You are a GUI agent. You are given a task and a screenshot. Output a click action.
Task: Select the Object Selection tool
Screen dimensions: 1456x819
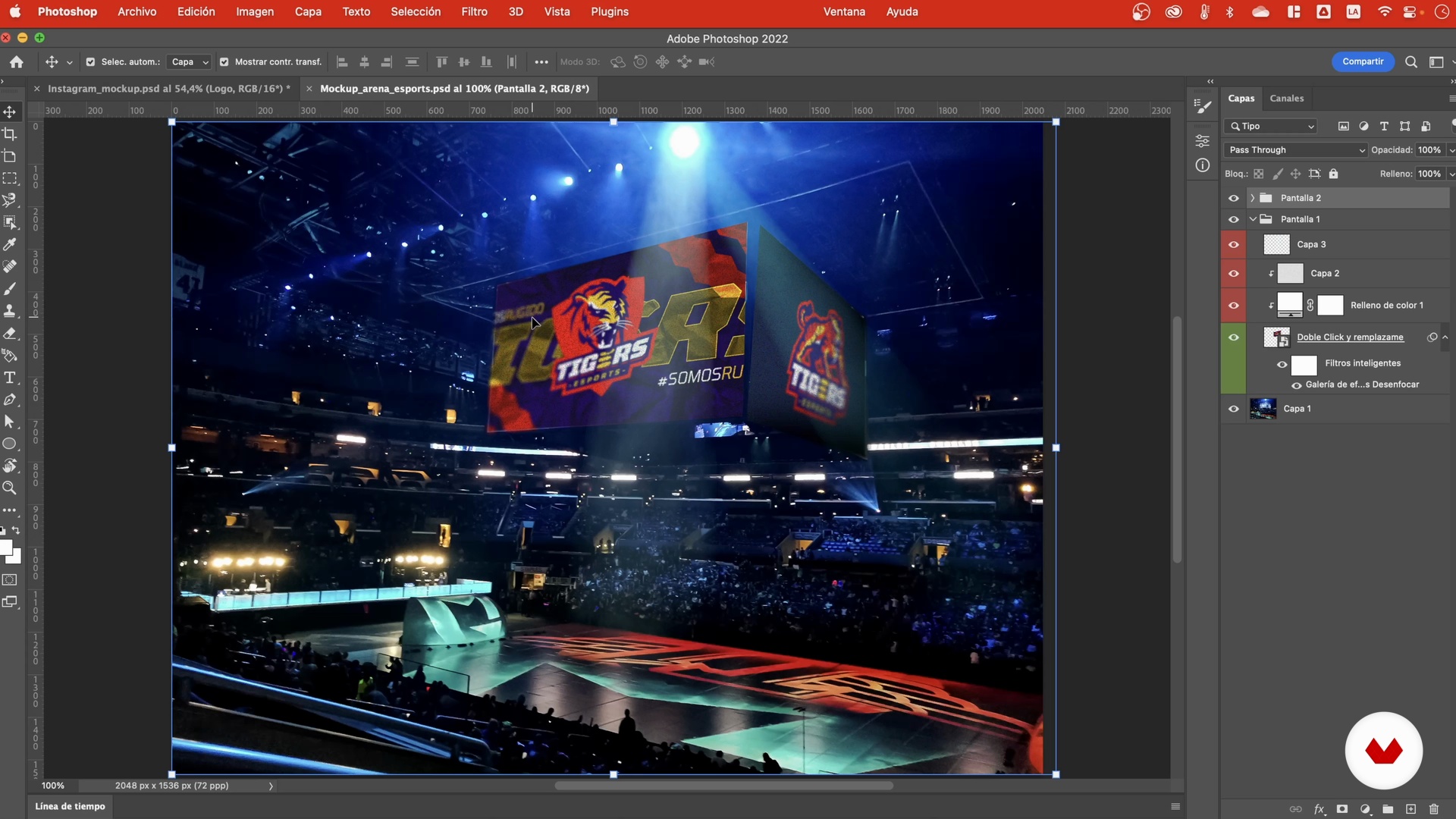coord(10,222)
